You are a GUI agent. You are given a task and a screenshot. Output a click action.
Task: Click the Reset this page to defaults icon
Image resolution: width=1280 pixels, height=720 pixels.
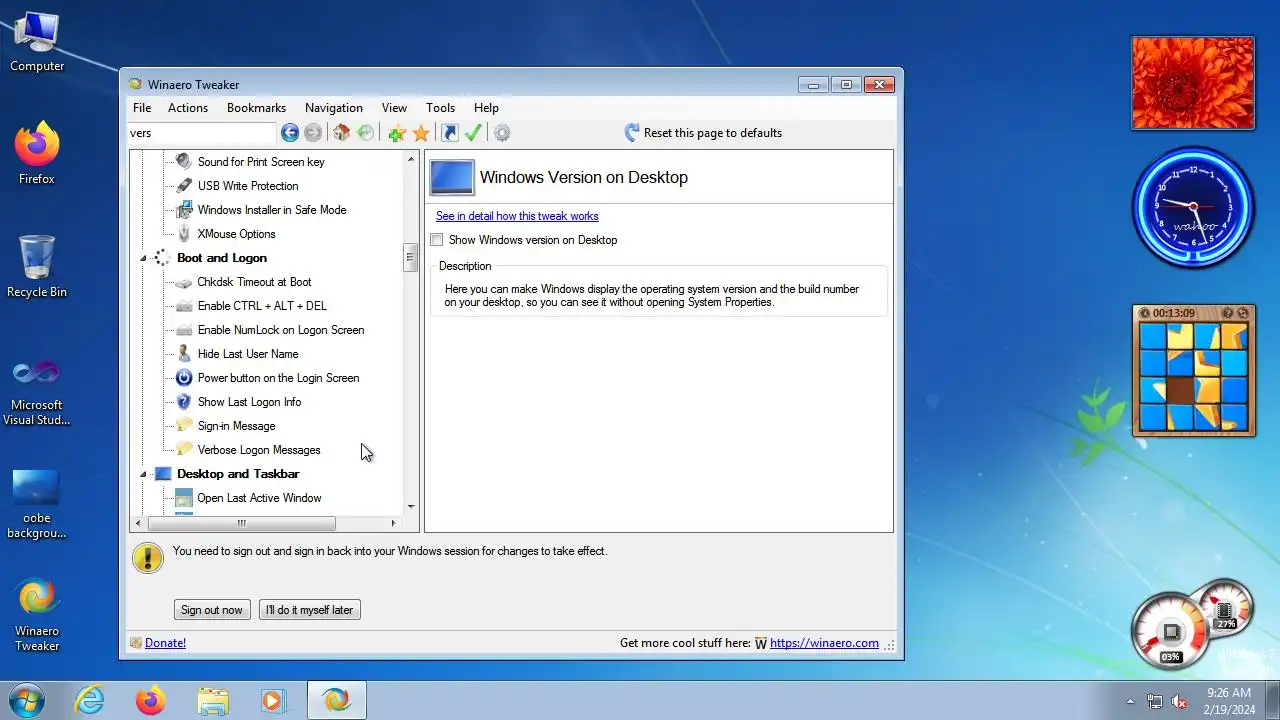click(x=632, y=133)
